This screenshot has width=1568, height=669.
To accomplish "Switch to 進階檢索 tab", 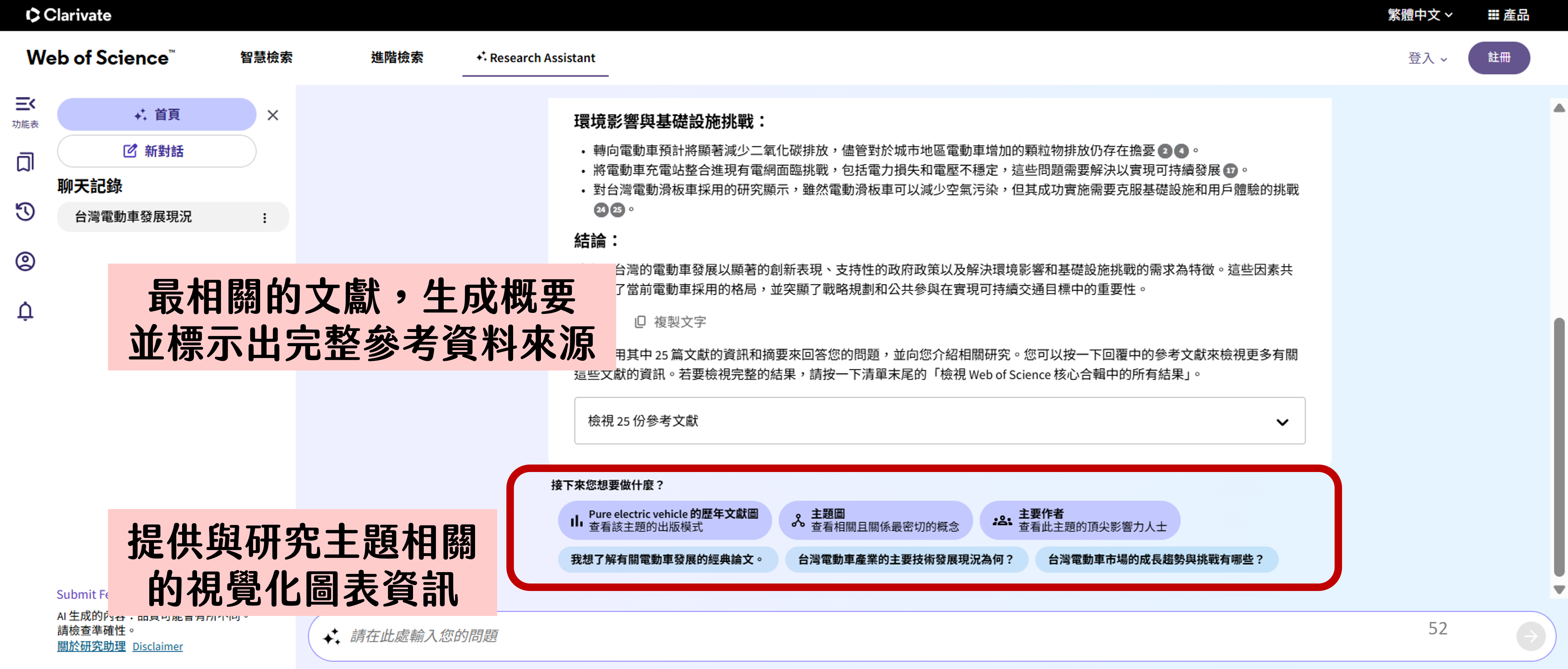I will click(397, 58).
